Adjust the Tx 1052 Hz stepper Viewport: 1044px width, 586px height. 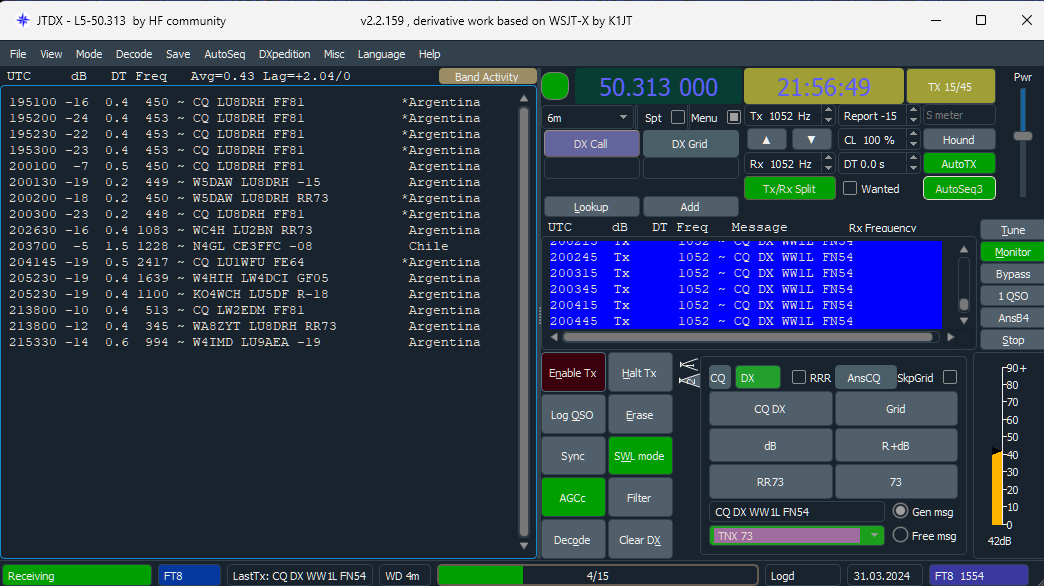(828, 116)
